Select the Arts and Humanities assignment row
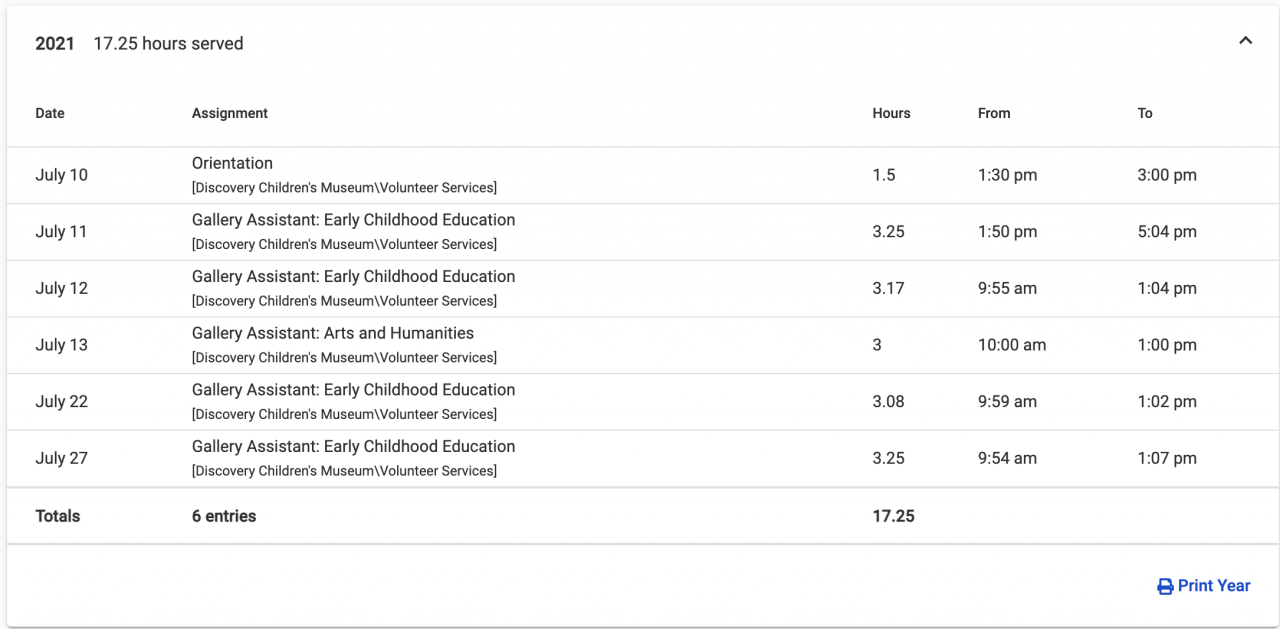The width and height of the screenshot is (1280, 629). (x=333, y=334)
